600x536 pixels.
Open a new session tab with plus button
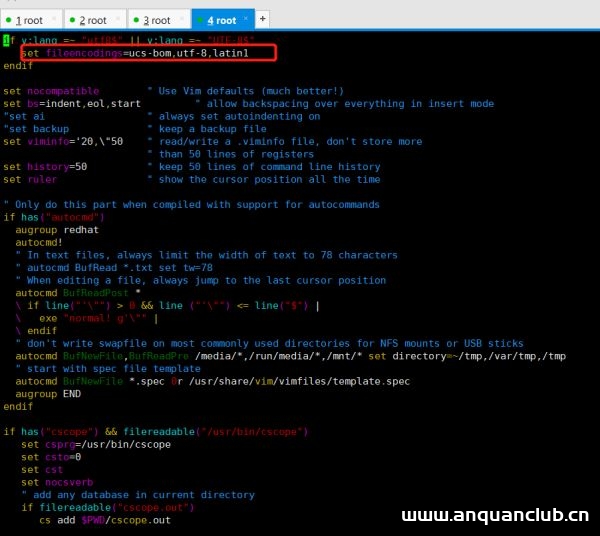(263, 19)
